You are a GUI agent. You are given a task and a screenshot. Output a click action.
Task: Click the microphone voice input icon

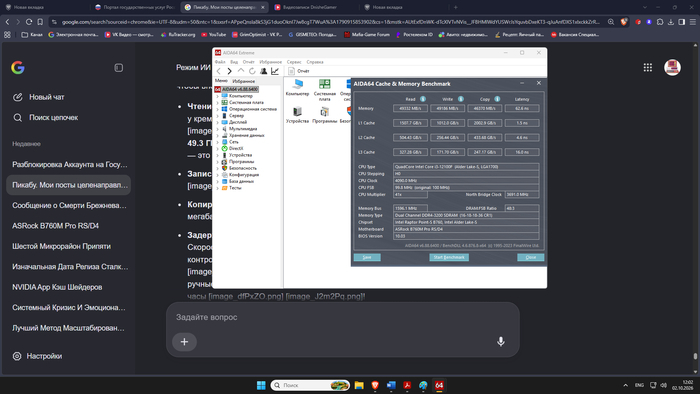click(x=501, y=342)
